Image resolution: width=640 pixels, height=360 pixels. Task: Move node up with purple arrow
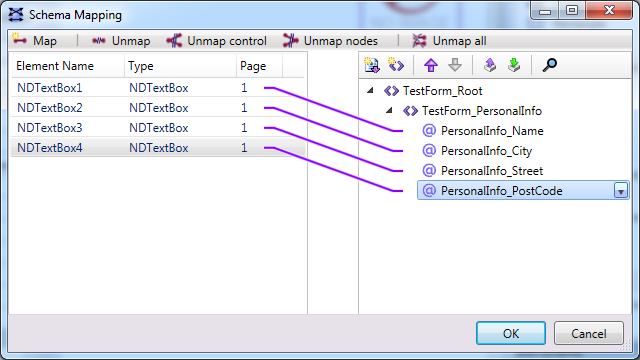[x=431, y=65]
